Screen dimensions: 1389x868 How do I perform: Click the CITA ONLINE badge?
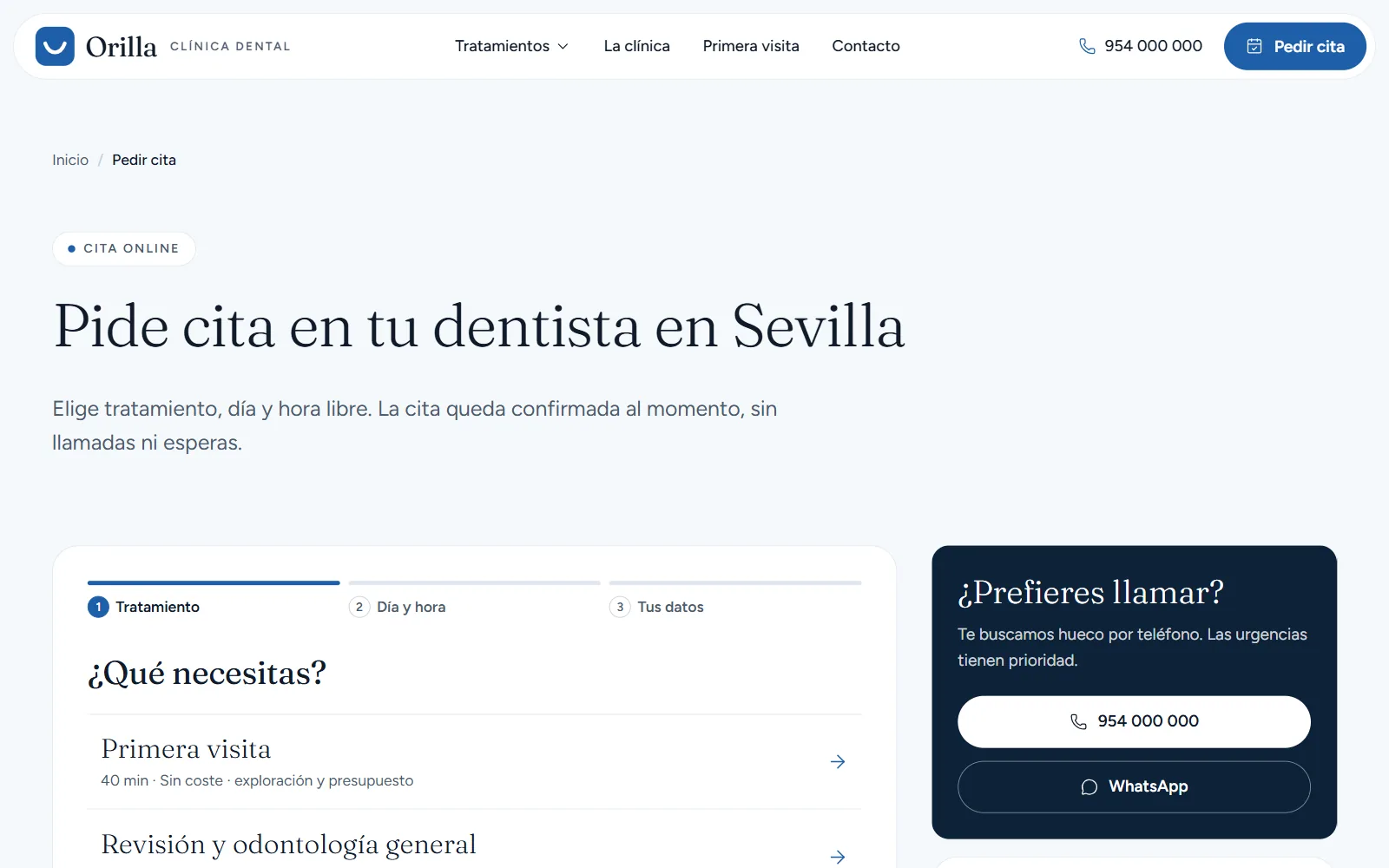[x=124, y=248]
